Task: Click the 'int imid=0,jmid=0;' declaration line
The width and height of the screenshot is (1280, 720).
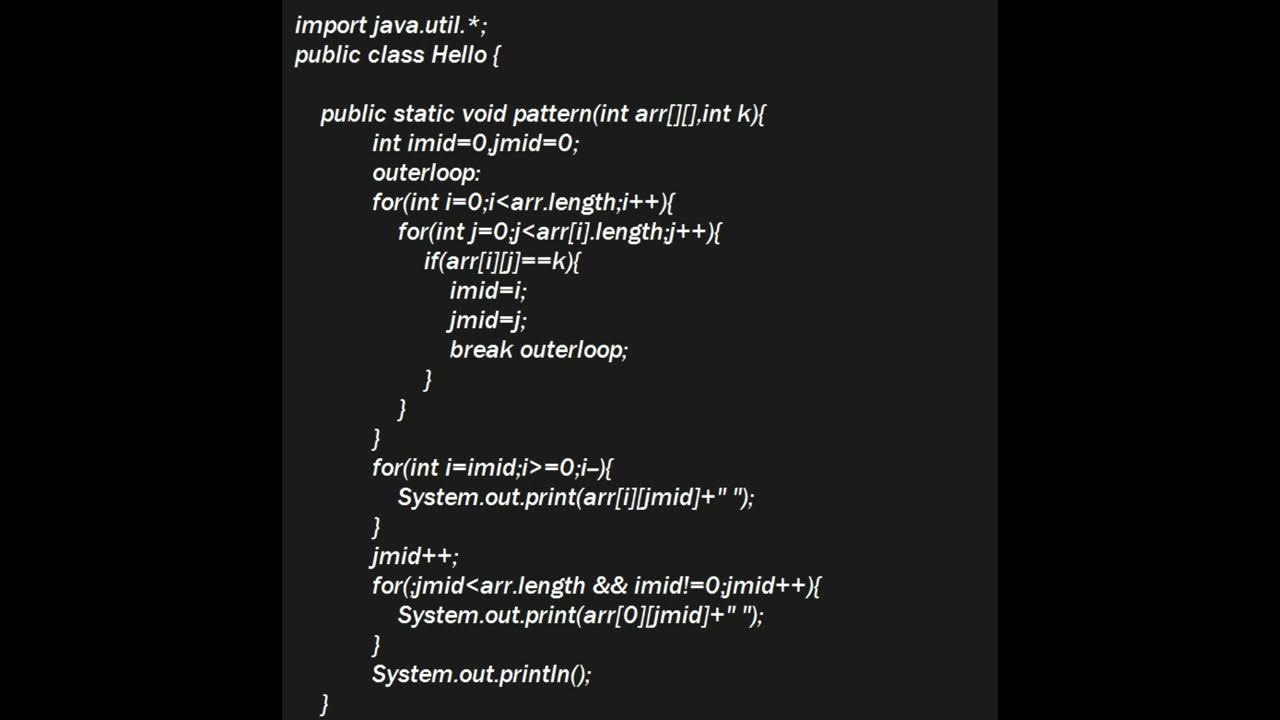Action: coord(475,143)
